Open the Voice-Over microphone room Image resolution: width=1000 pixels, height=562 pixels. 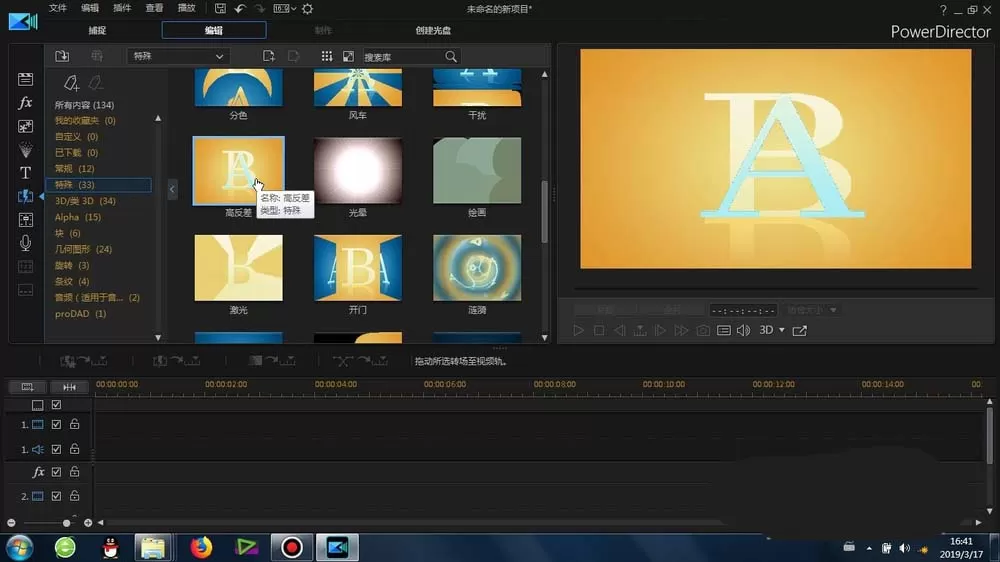[x=25, y=243]
